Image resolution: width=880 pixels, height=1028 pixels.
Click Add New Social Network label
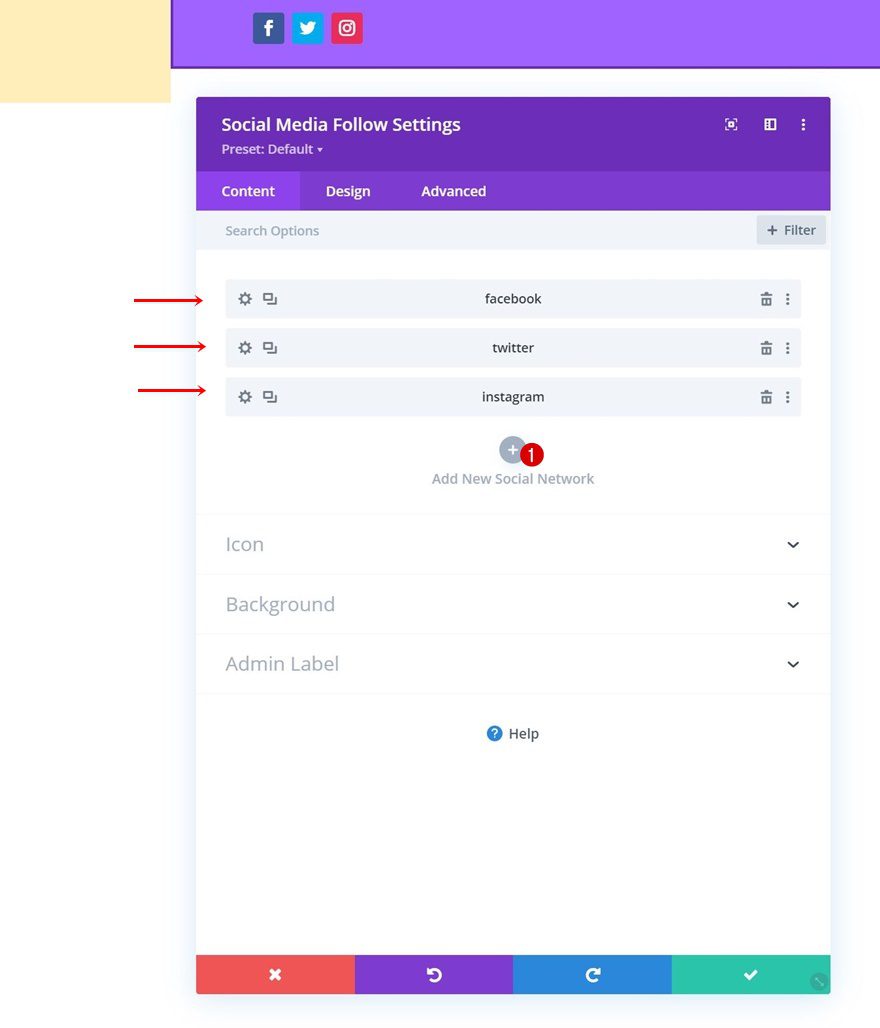click(x=513, y=479)
